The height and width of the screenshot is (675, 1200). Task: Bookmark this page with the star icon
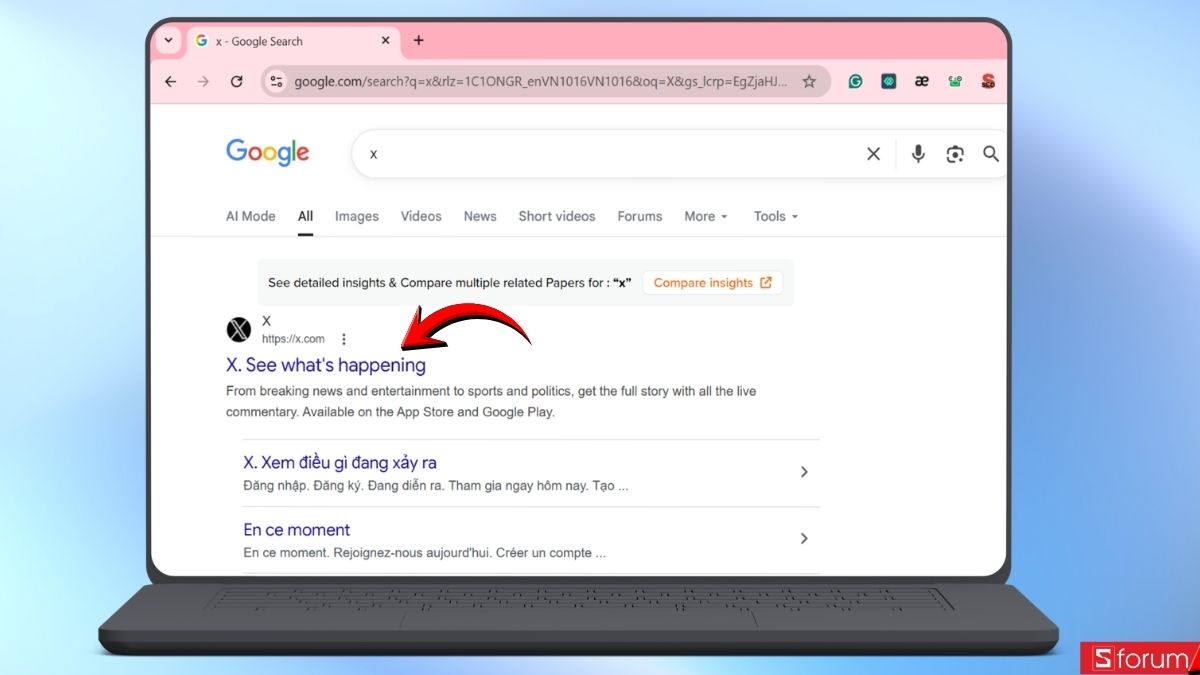click(x=809, y=81)
